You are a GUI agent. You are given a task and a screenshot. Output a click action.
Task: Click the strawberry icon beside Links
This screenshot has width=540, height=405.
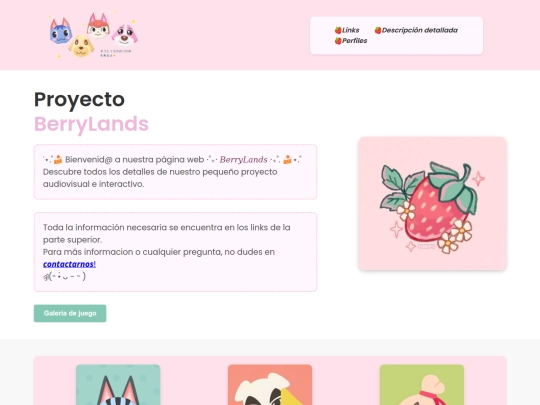click(x=338, y=30)
